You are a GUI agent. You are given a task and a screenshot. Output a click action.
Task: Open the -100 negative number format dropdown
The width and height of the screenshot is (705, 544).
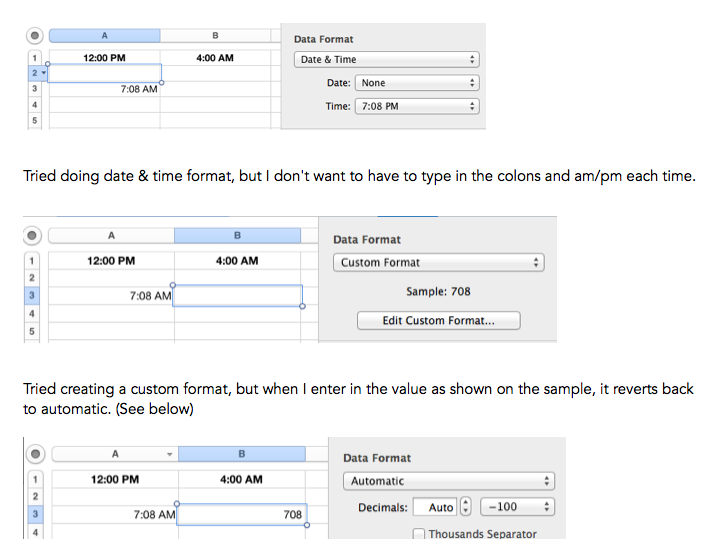pyautogui.click(x=517, y=507)
